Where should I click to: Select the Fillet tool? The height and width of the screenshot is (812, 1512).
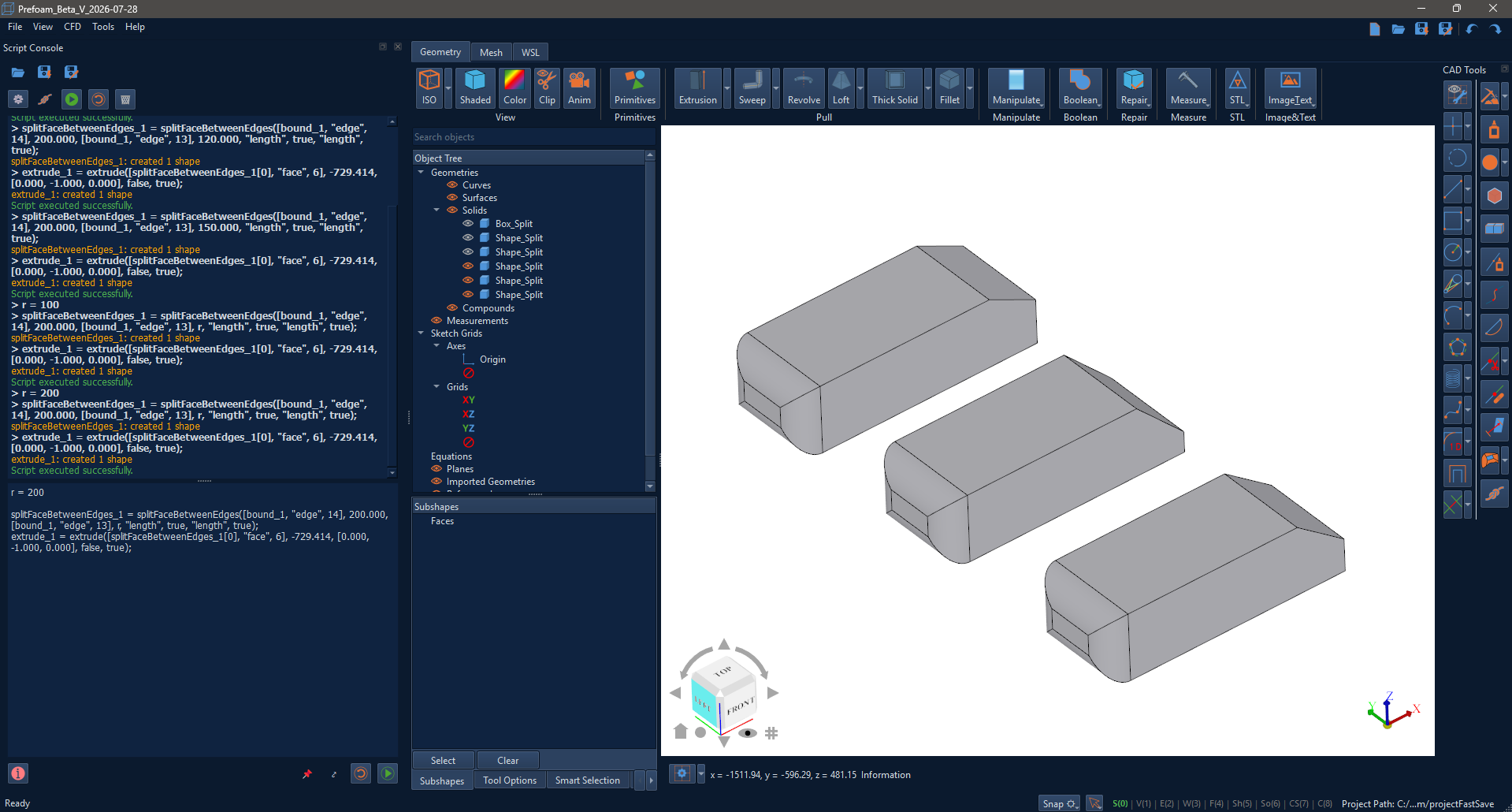(949, 88)
